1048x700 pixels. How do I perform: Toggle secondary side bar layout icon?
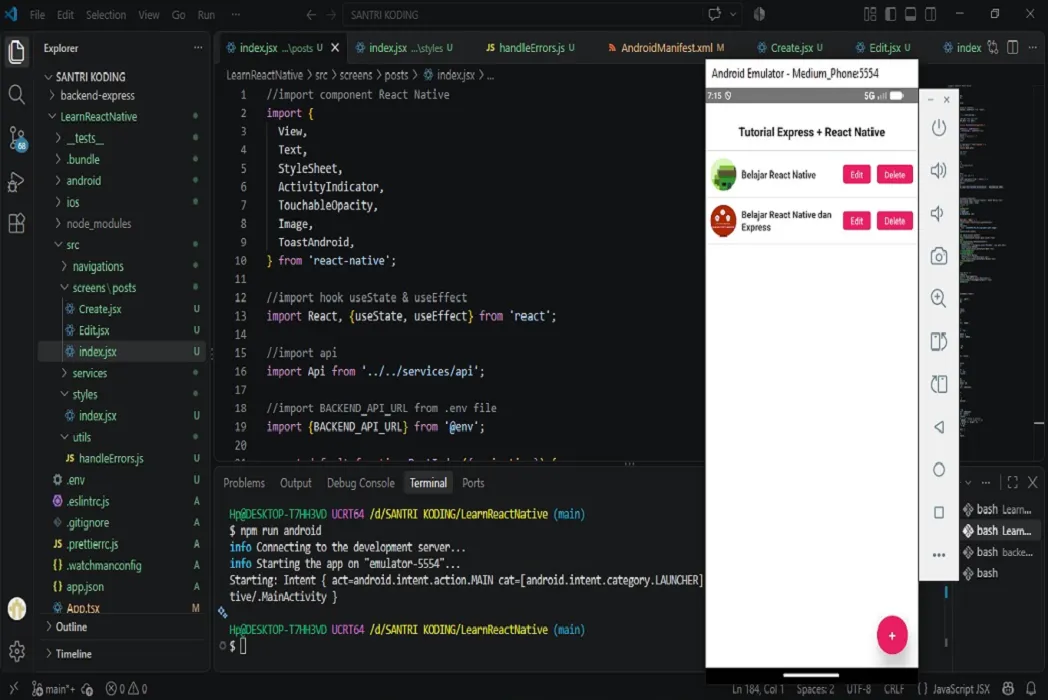[930, 14]
